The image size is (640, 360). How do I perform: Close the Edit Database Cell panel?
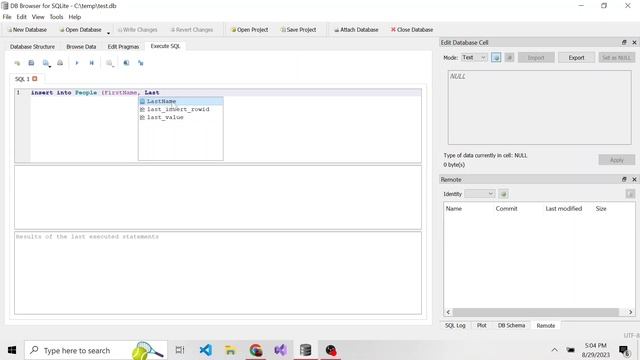634,42
